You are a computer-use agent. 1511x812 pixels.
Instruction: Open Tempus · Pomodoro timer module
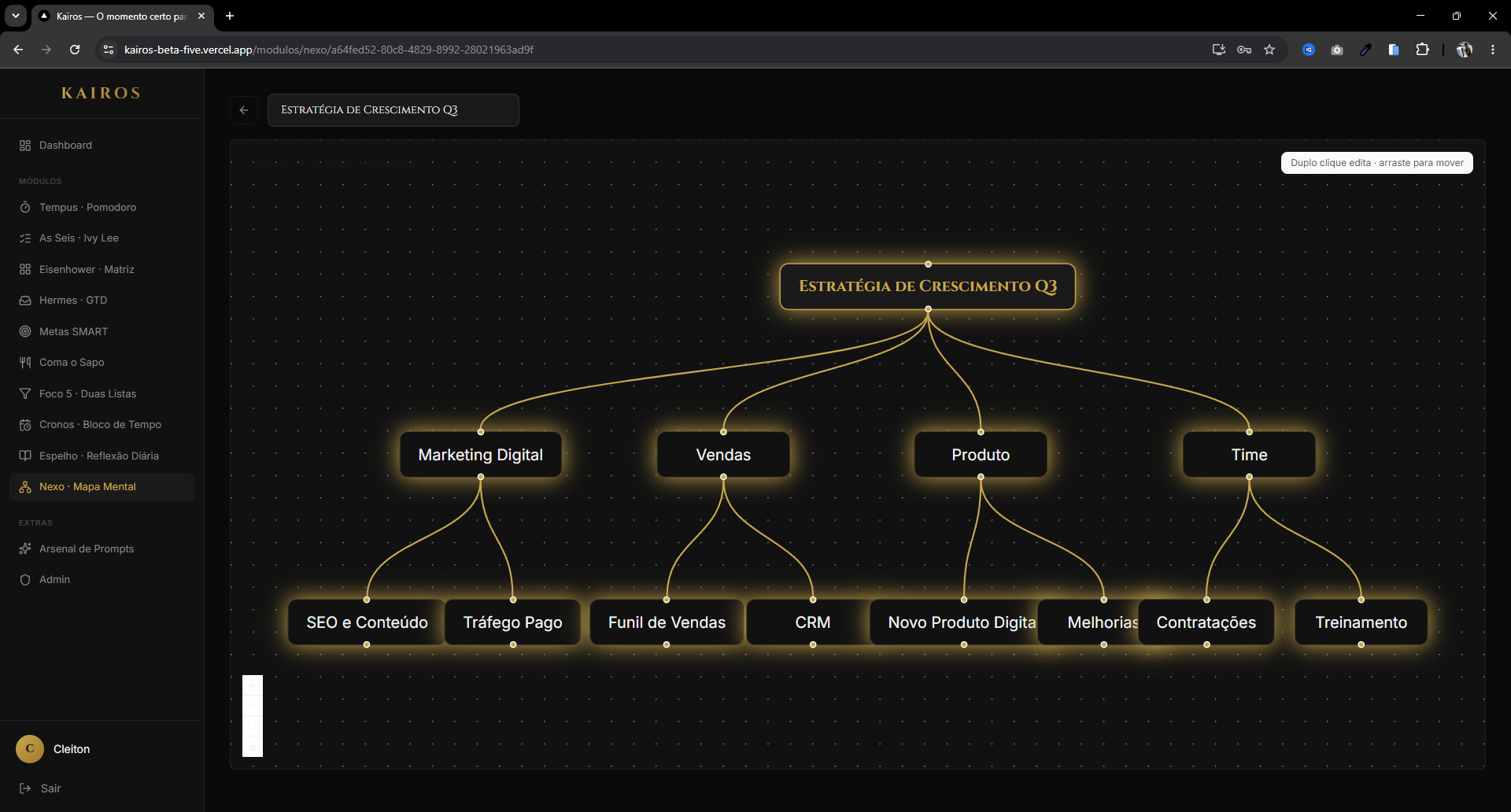click(102, 207)
